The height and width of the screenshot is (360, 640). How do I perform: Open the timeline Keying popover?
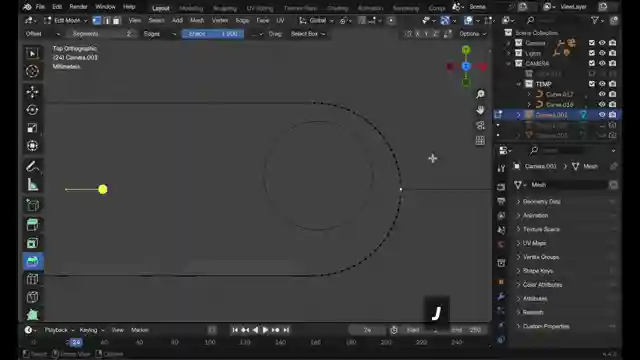[92, 330]
